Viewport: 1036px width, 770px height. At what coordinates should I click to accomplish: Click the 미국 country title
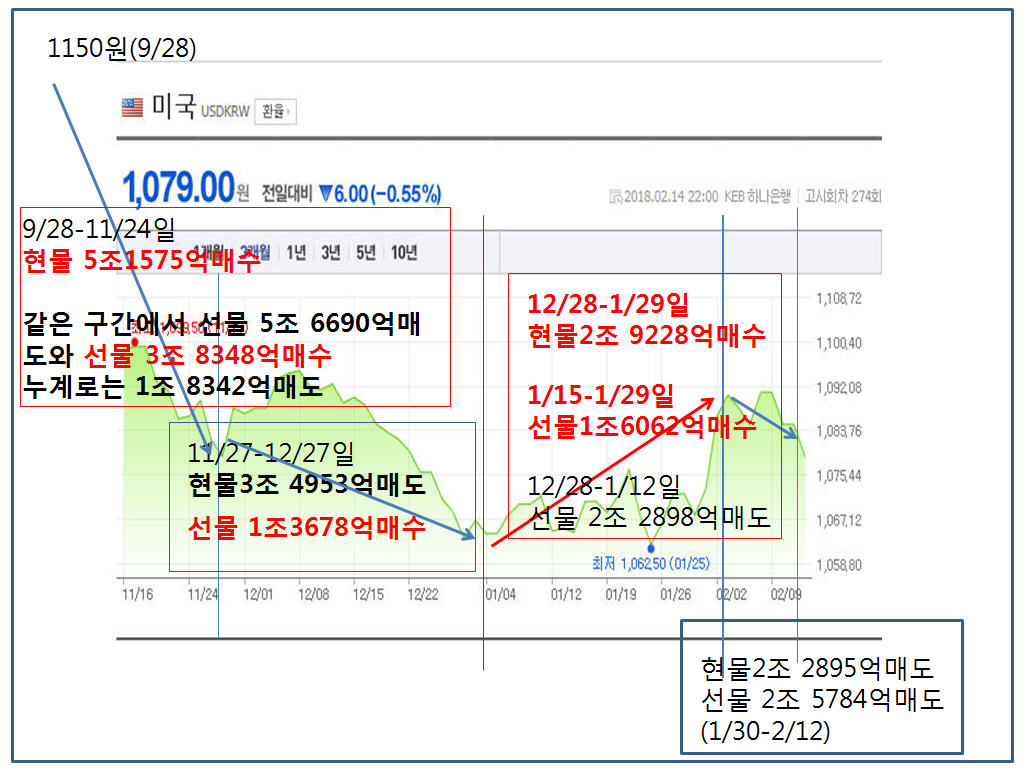173,107
